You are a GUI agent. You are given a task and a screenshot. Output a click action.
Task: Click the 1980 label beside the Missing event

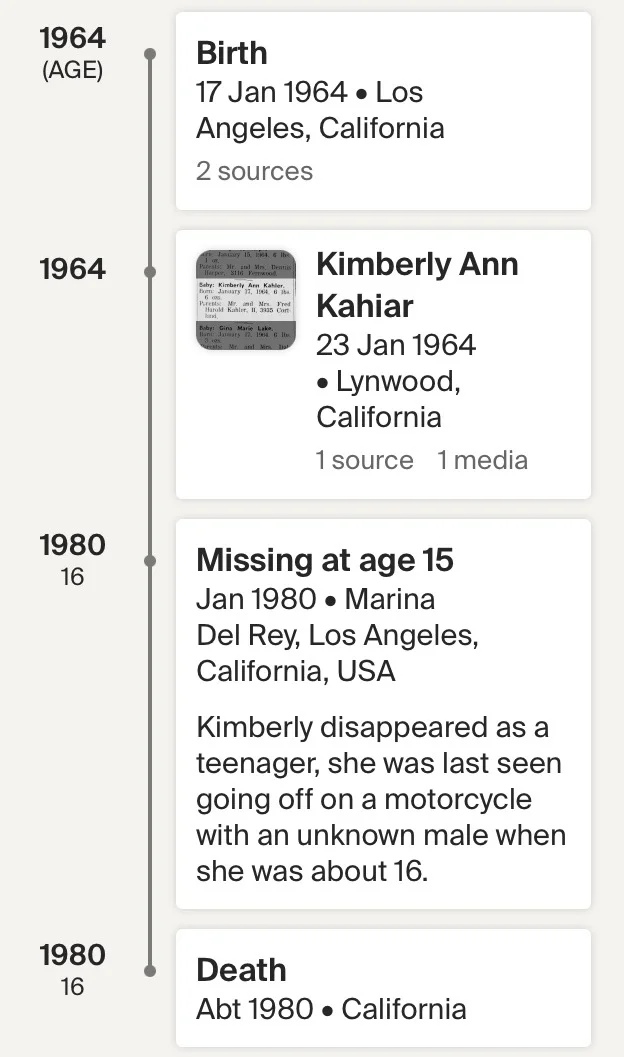click(x=72, y=546)
